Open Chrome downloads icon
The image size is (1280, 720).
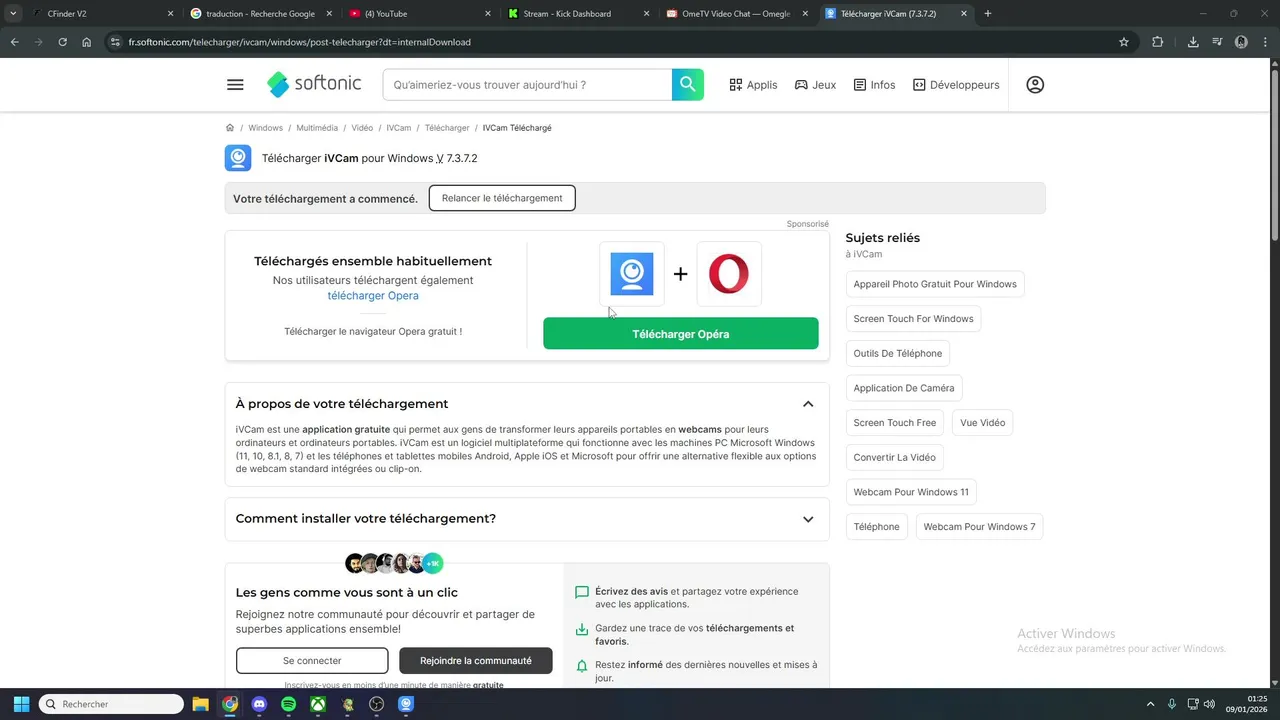coord(1193,42)
